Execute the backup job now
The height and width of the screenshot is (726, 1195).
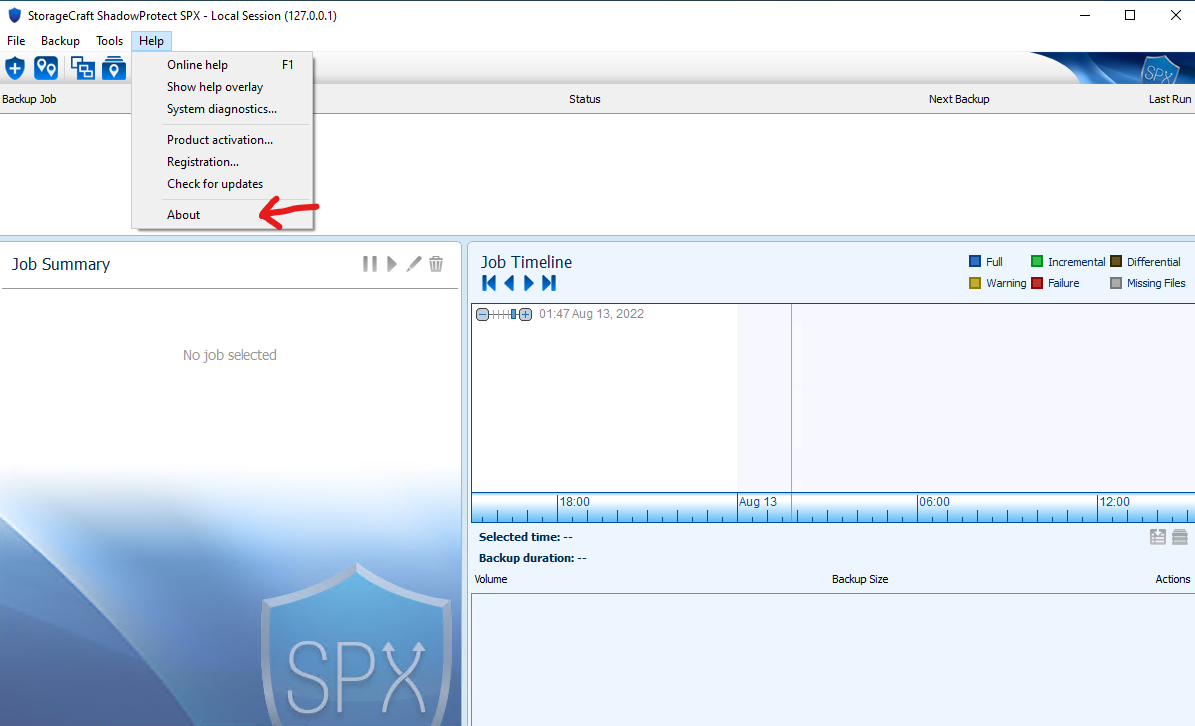(392, 263)
